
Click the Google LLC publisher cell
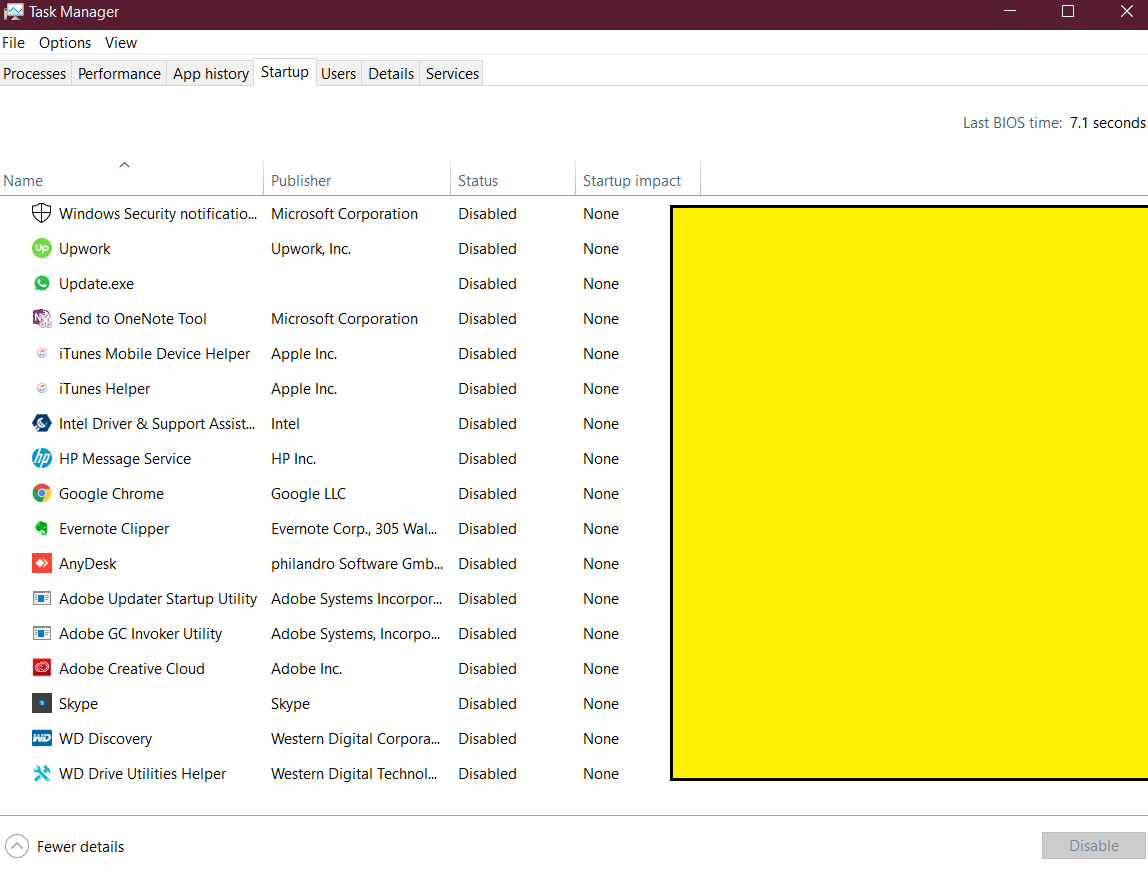pyautogui.click(x=308, y=494)
